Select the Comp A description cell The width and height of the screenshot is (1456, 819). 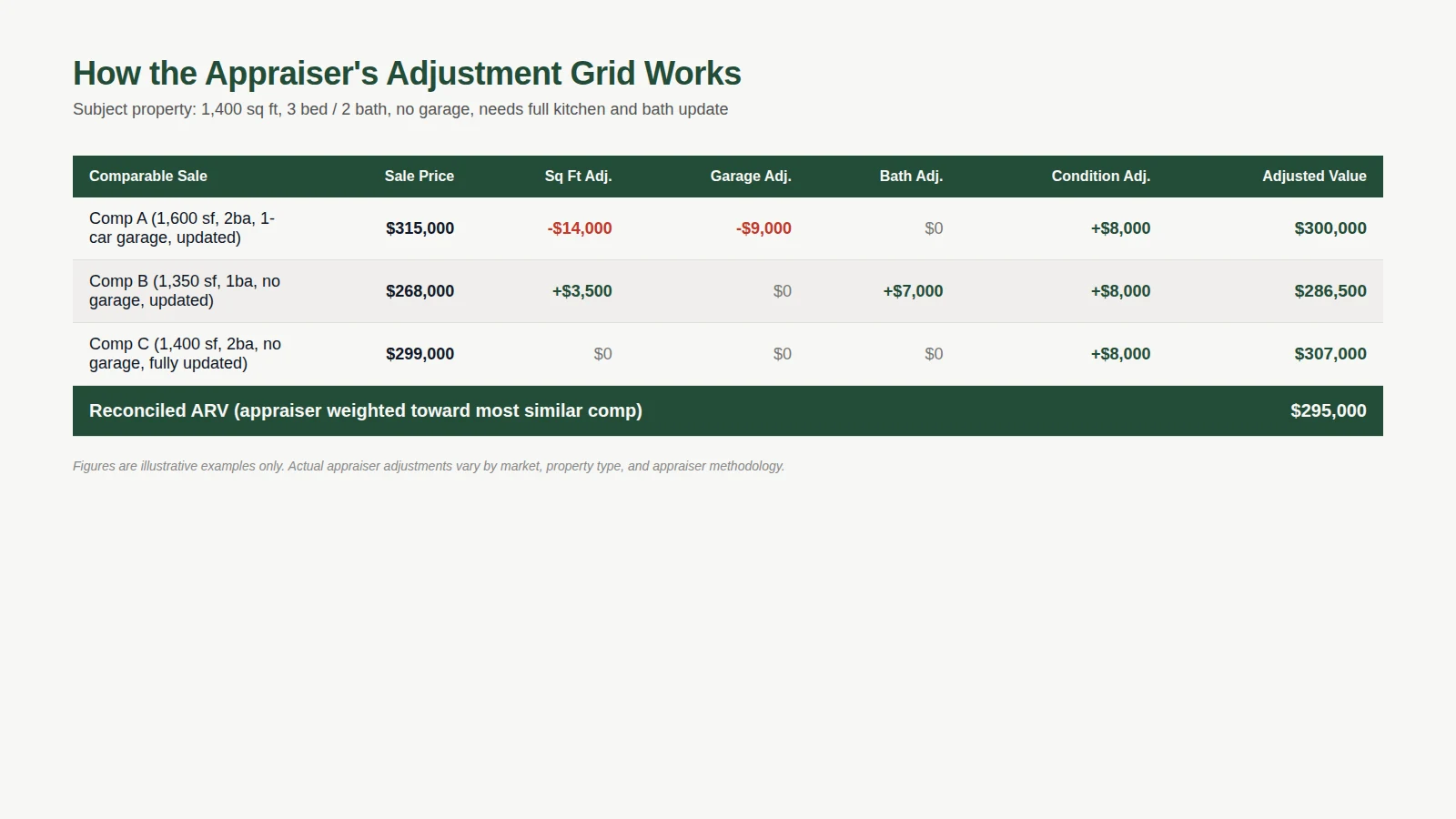point(182,228)
